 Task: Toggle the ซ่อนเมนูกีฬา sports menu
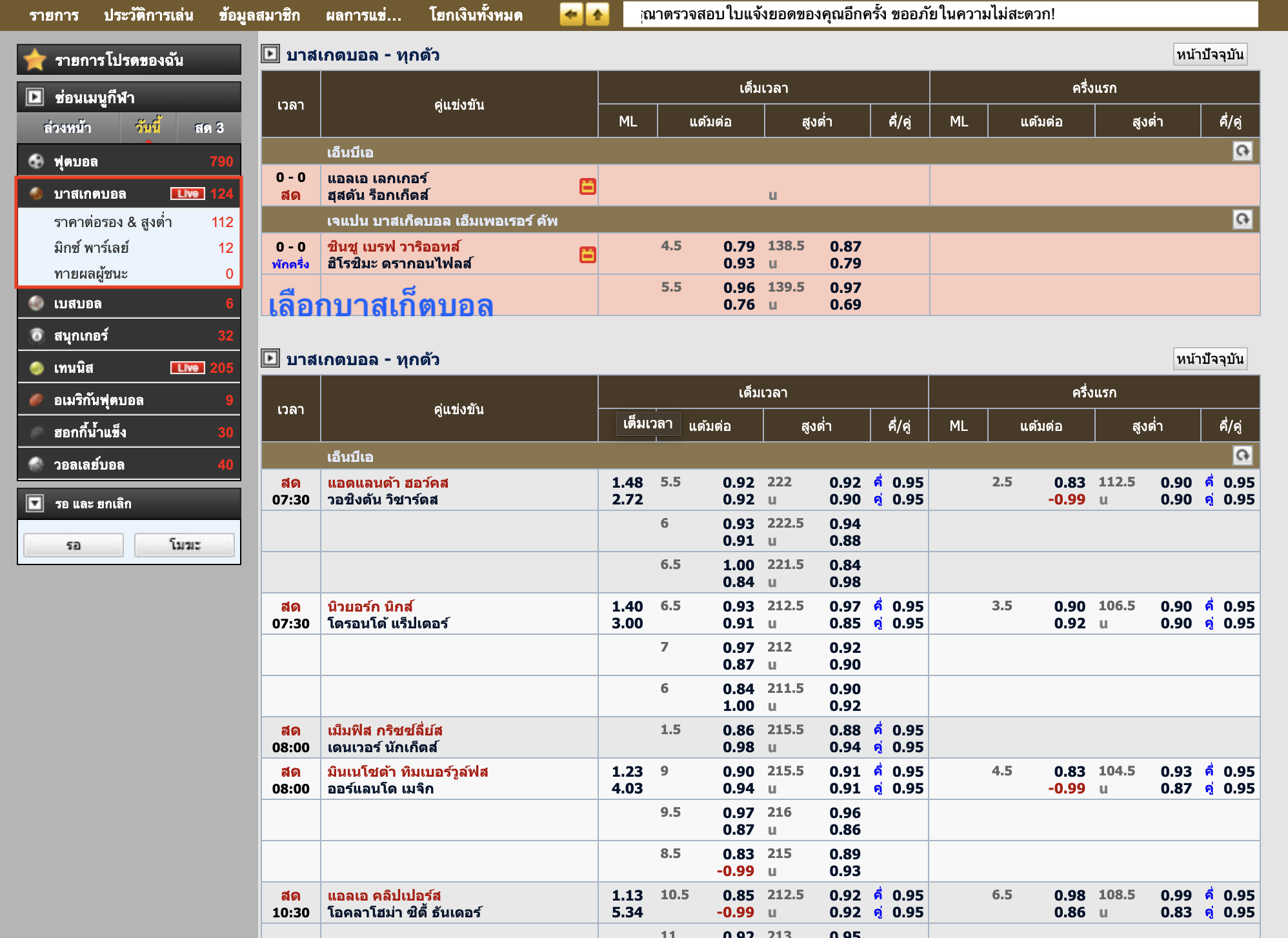click(35, 97)
